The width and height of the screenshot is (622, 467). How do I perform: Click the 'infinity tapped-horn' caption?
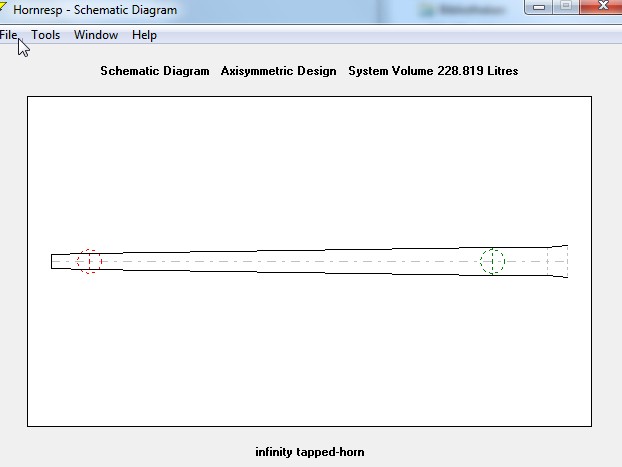pyautogui.click(x=310, y=452)
